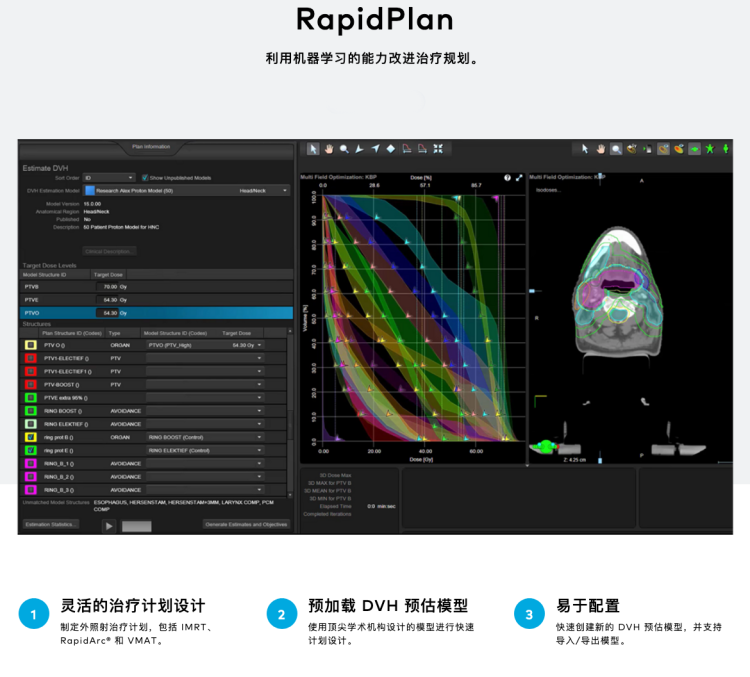
Task: Click the orange isodose color wash icon
Action: [x=679, y=149]
